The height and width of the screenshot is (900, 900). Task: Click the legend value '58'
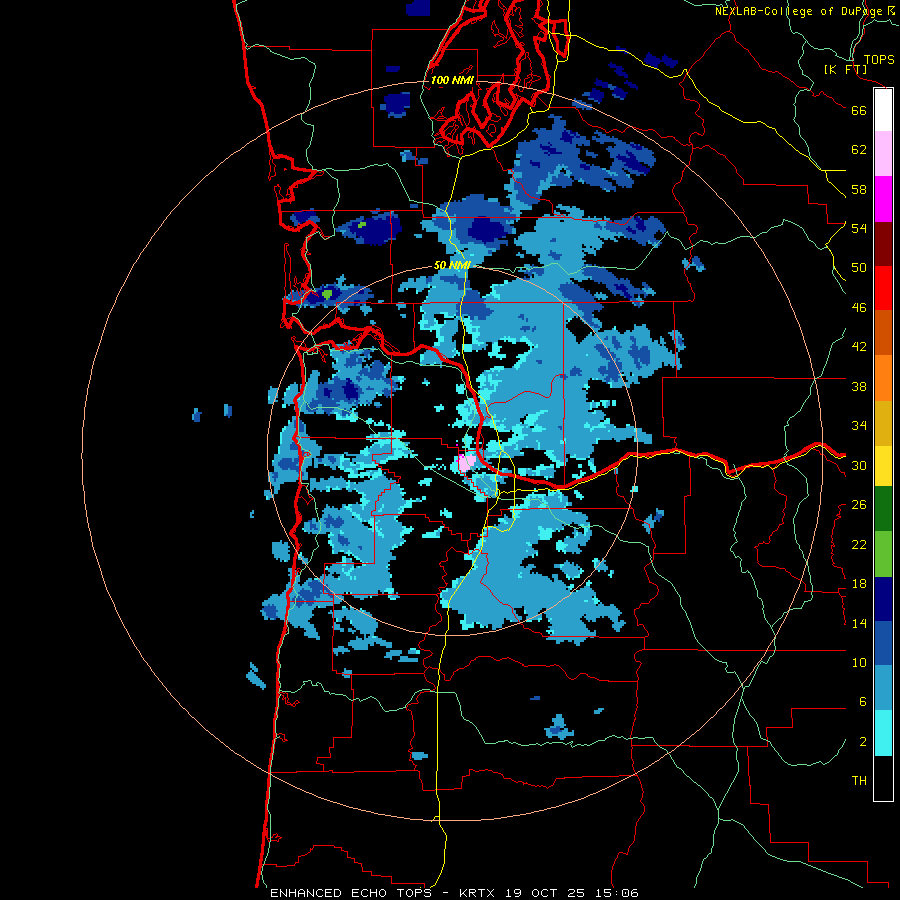[859, 189]
